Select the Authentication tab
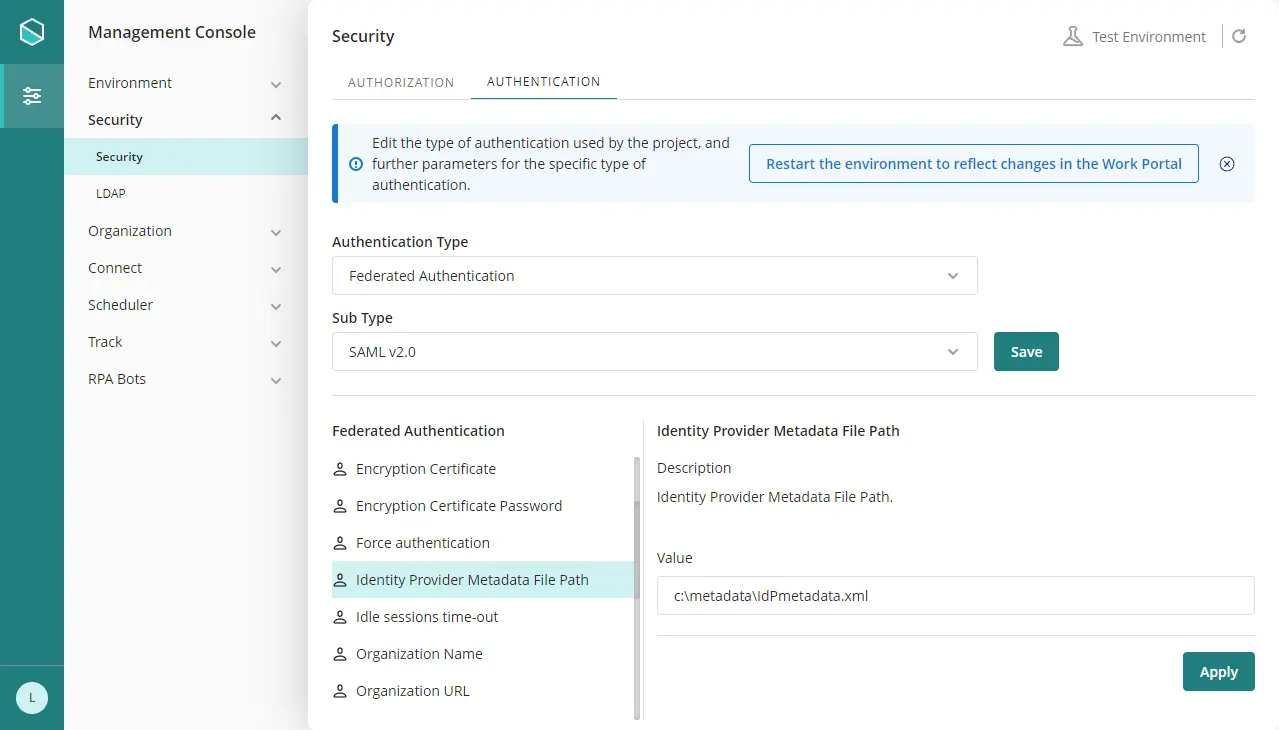 click(x=544, y=82)
